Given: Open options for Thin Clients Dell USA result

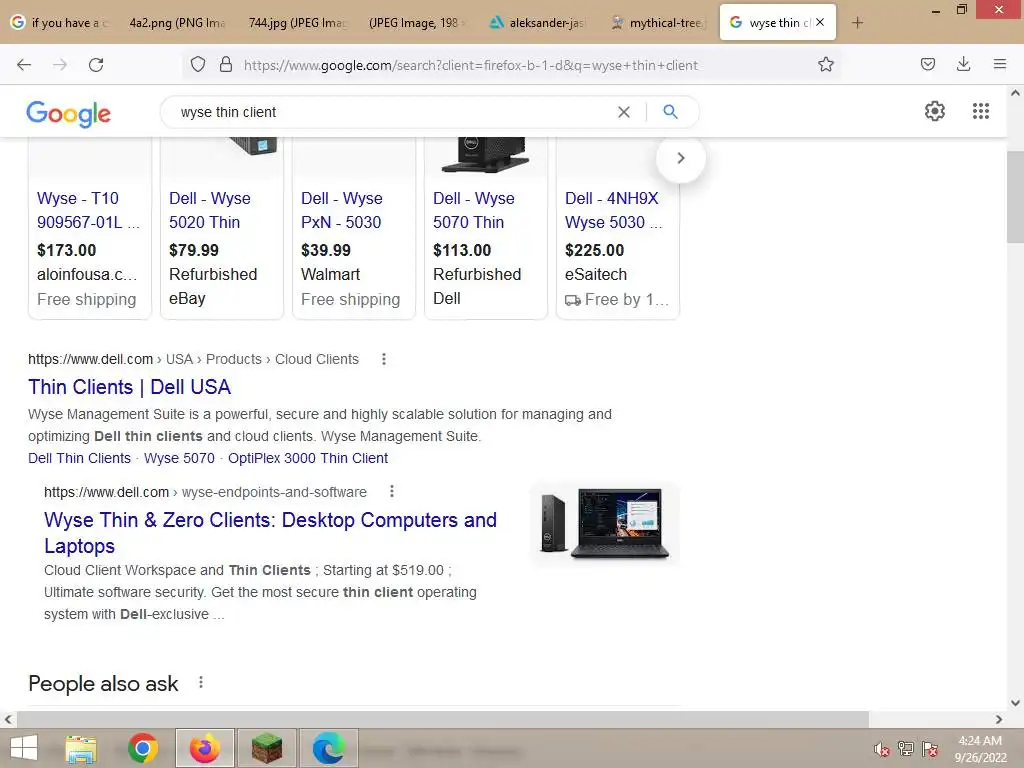Looking at the screenshot, I should pos(384,359).
